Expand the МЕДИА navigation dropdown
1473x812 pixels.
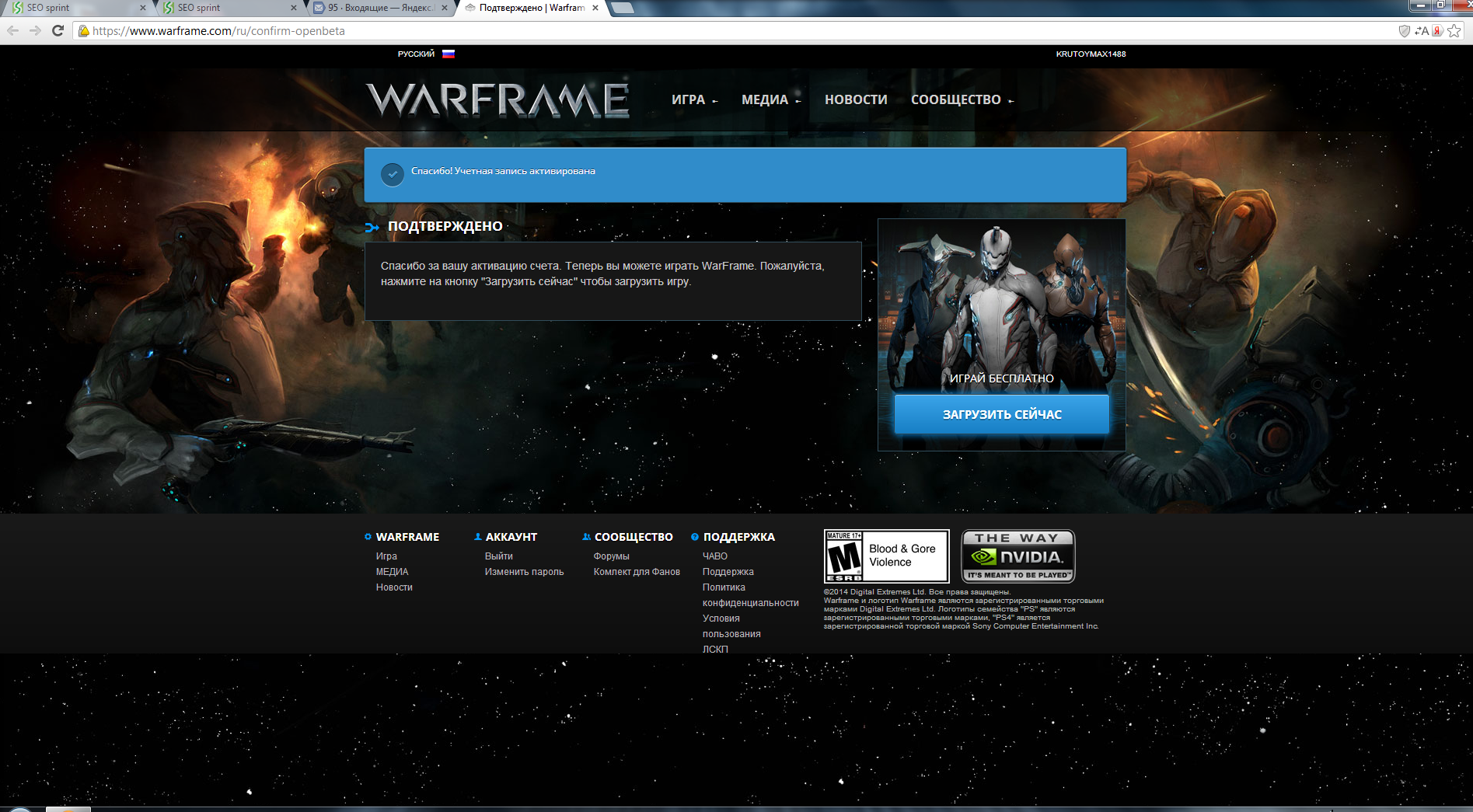(771, 99)
